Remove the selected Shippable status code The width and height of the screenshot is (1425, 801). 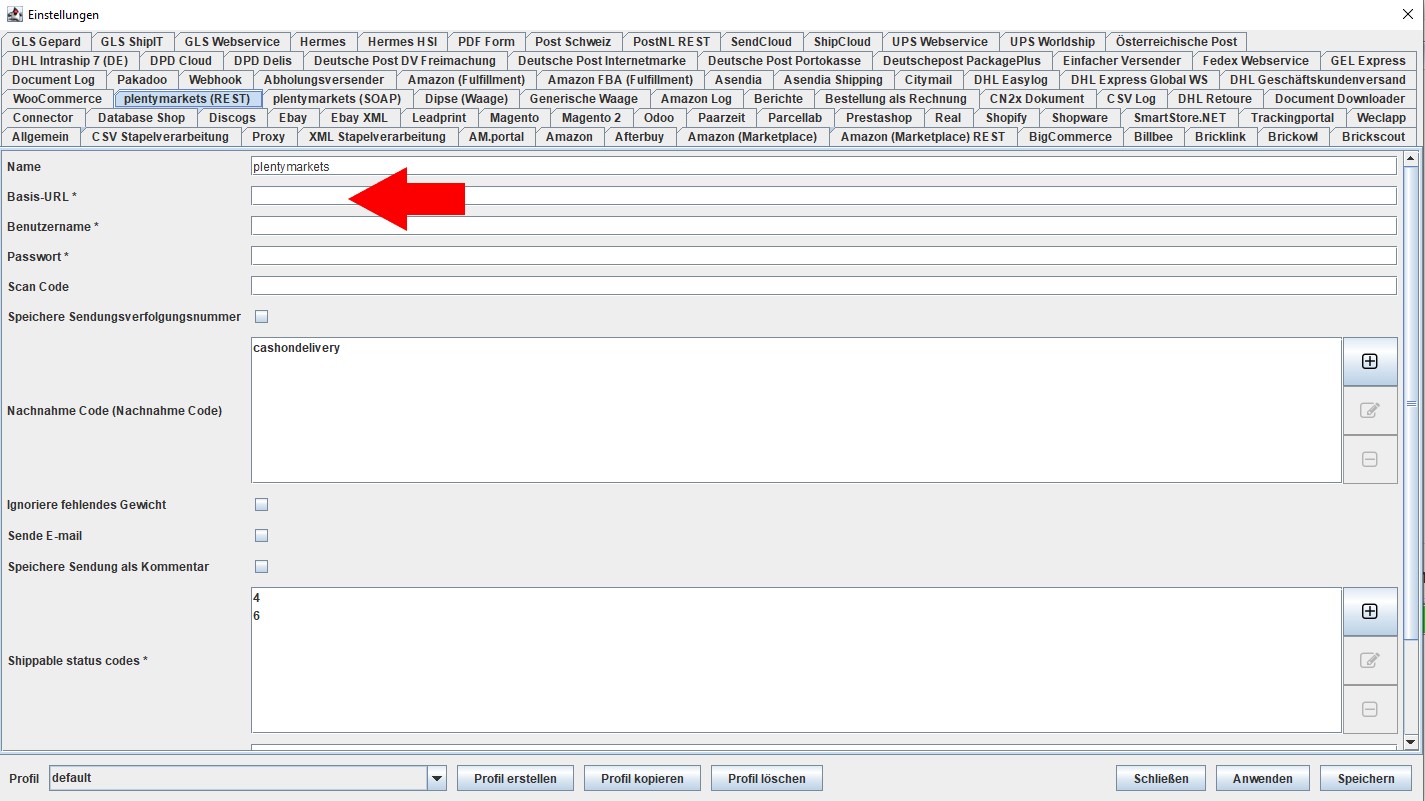point(1370,709)
